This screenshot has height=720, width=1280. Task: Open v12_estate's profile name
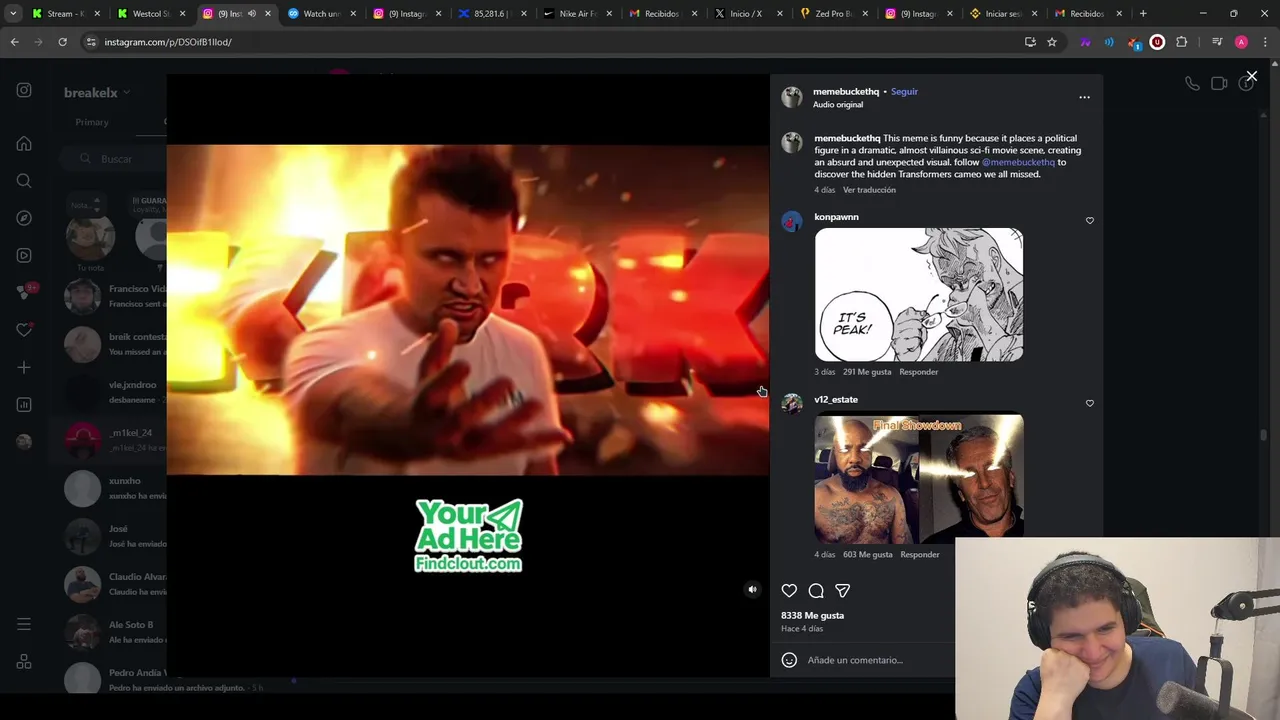tap(836, 400)
